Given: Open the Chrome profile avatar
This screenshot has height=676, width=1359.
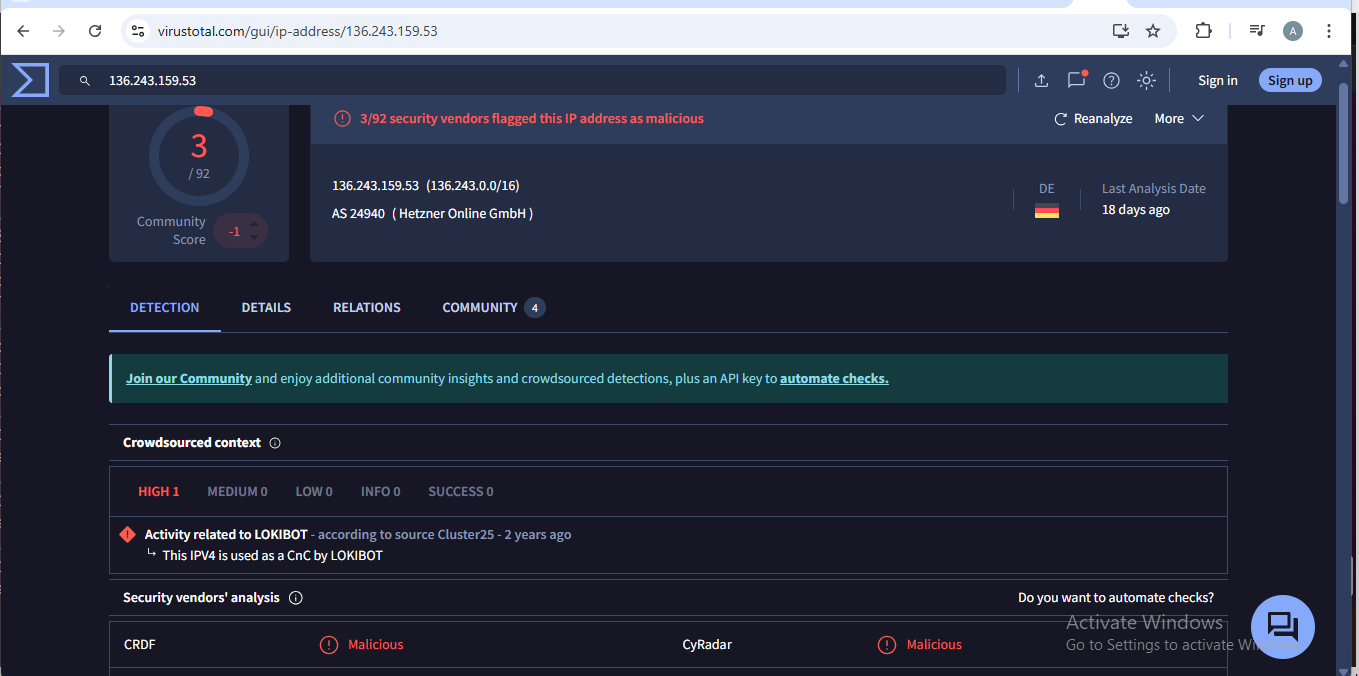Looking at the screenshot, I should tap(1293, 31).
